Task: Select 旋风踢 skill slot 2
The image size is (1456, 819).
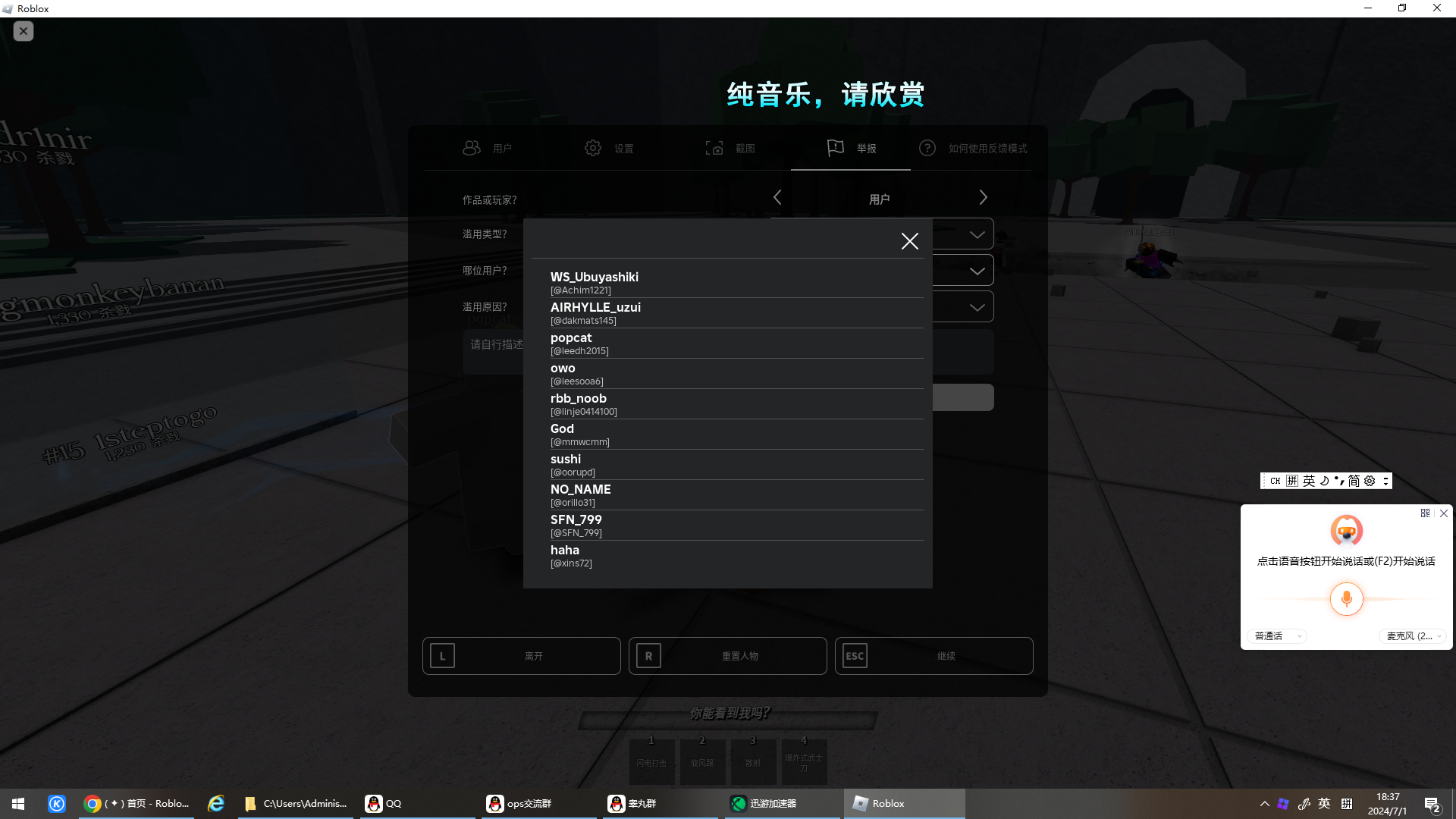Action: pyautogui.click(x=702, y=761)
